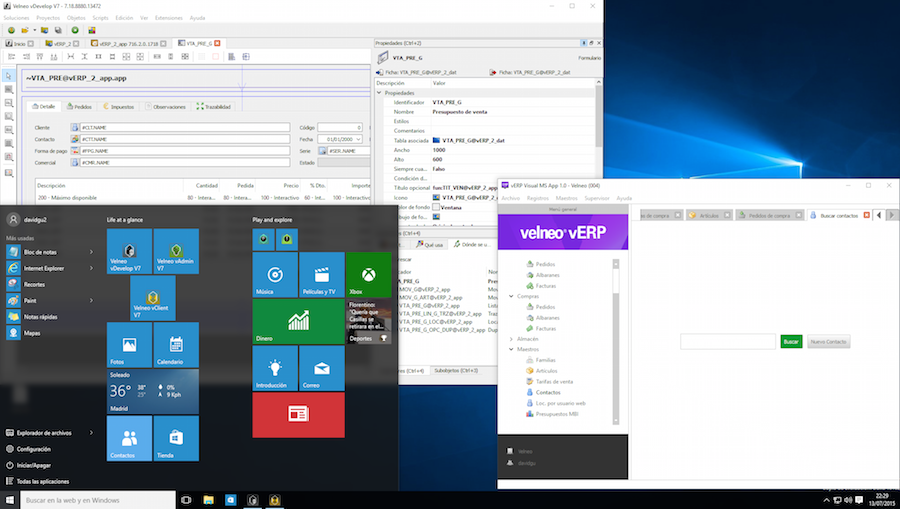Click the taskbar search box
900x509 pixels.
click(98, 500)
